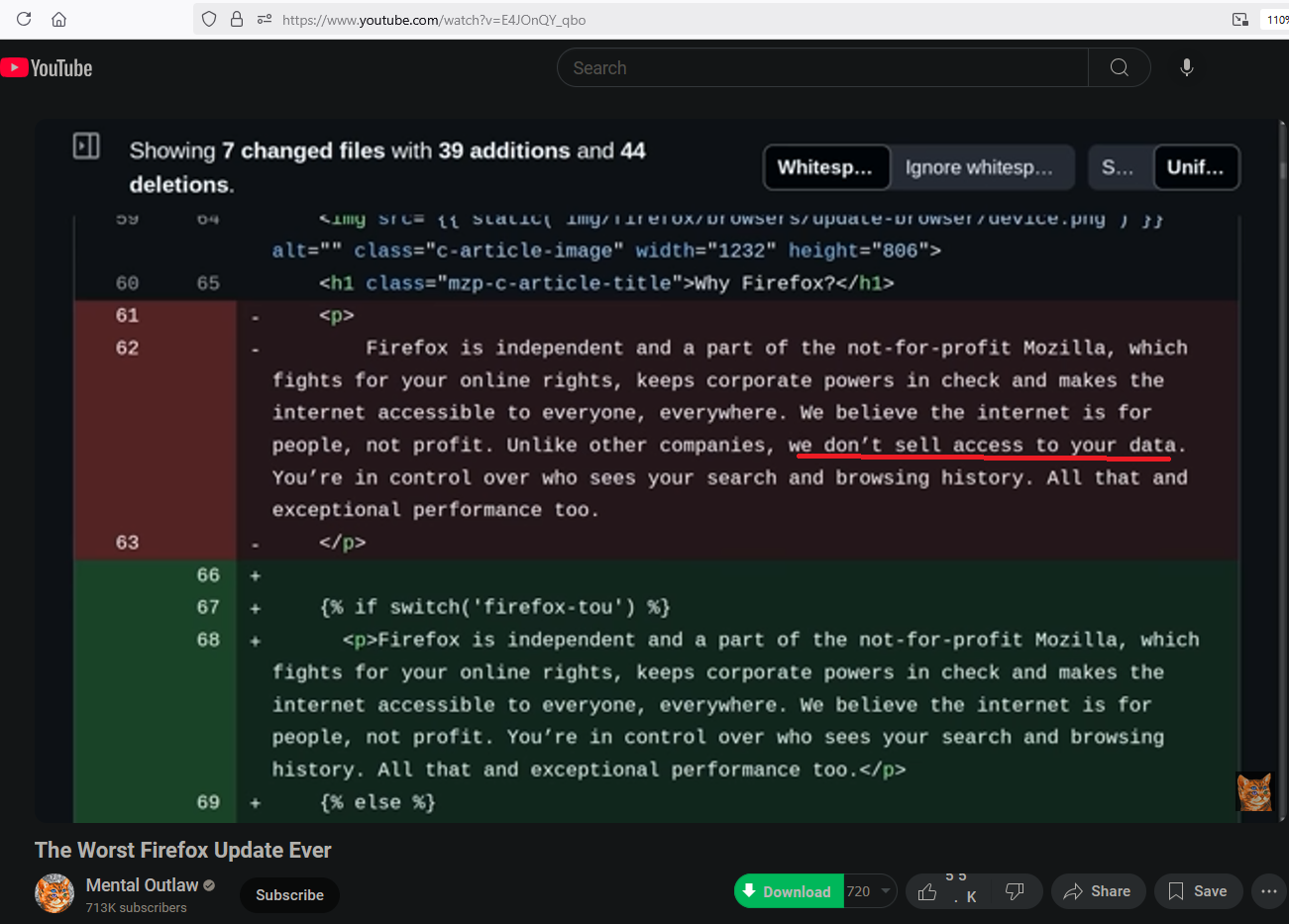1289x924 pixels.
Task: Share the video
Action: [x=1098, y=891]
